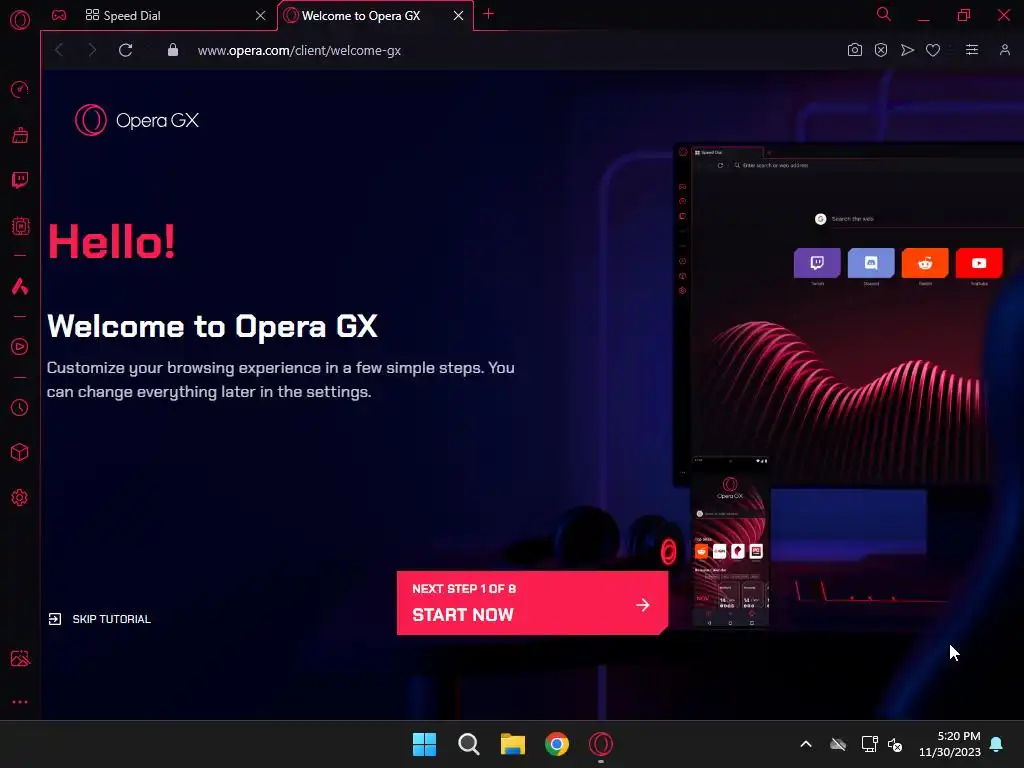This screenshot has width=1024, height=768.
Task: Open the Opera menu logo
Action: click(x=20, y=20)
